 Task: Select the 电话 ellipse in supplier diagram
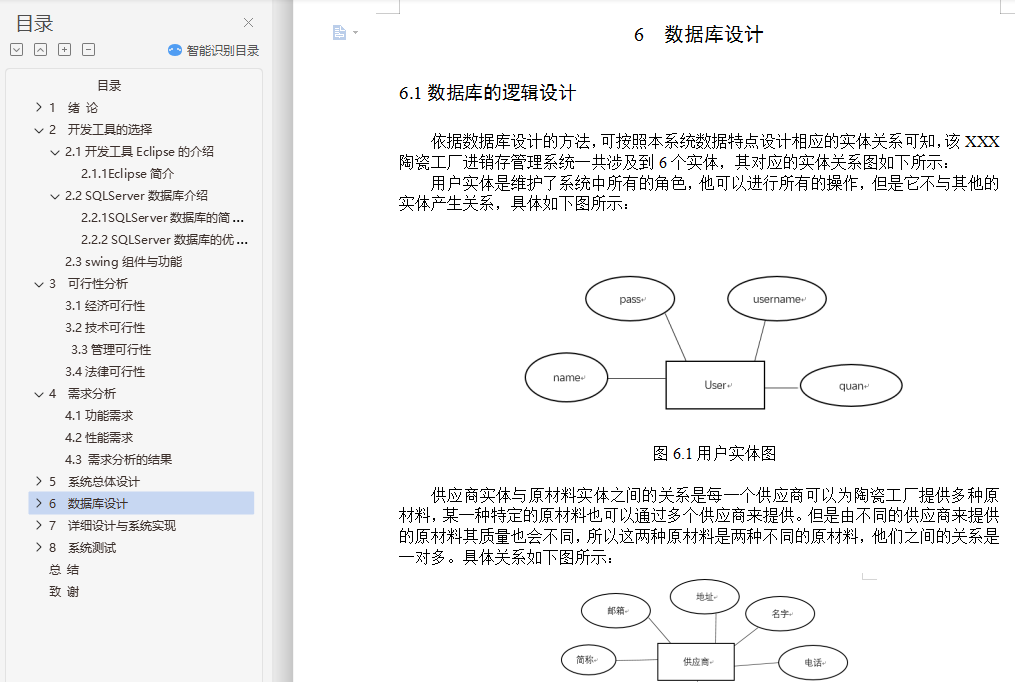(812, 663)
